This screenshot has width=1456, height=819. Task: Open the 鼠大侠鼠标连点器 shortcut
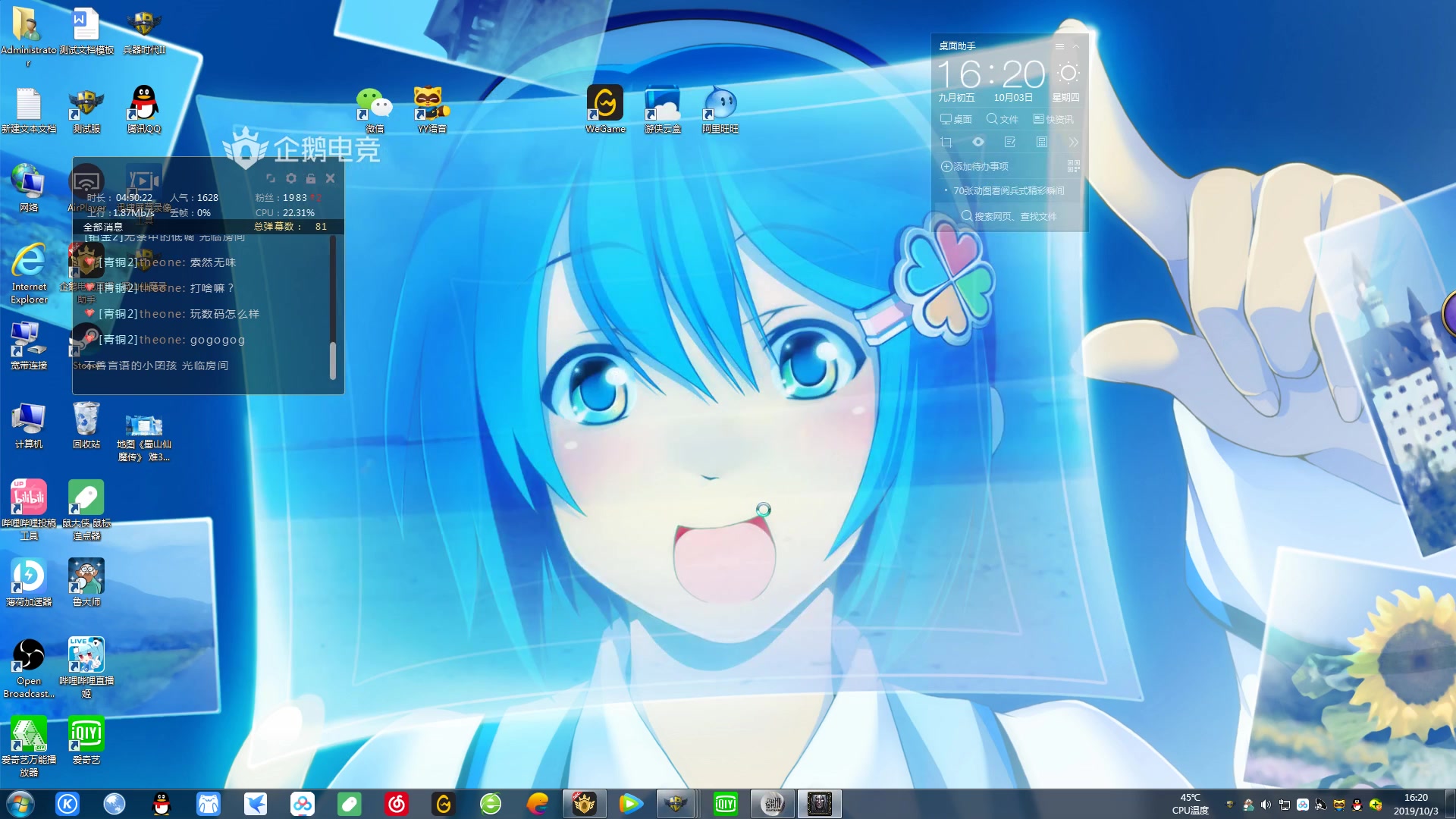coord(86,510)
